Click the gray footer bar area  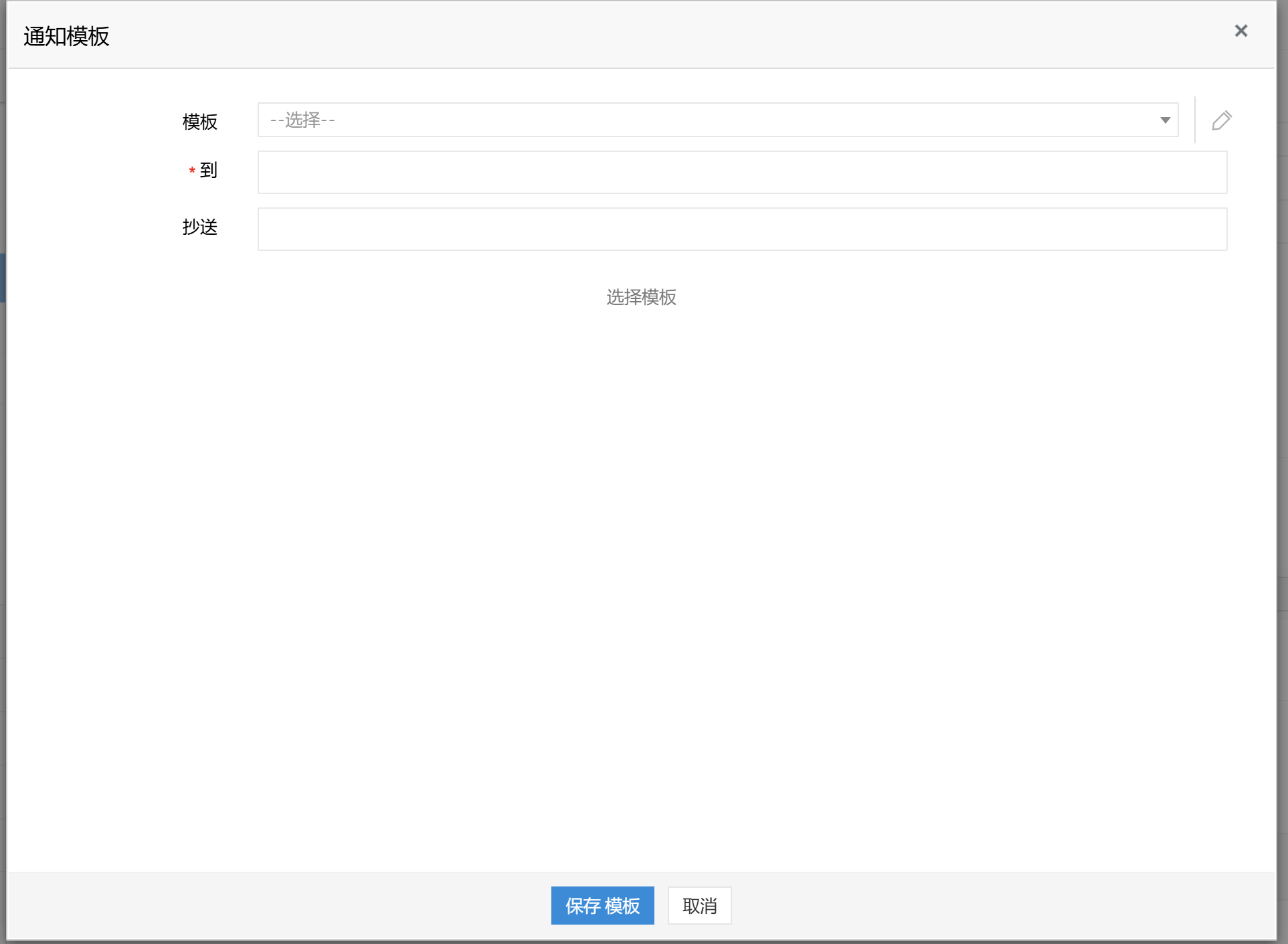pyautogui.click(x=268, y=905)
